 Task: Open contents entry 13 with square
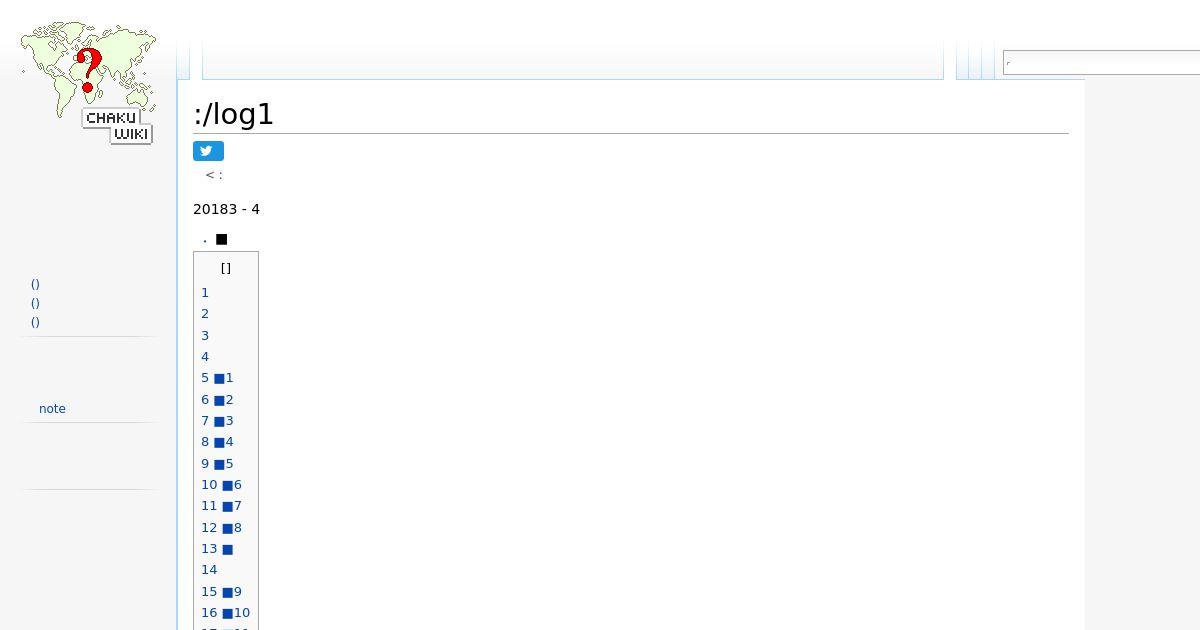[x=217, y=549]
